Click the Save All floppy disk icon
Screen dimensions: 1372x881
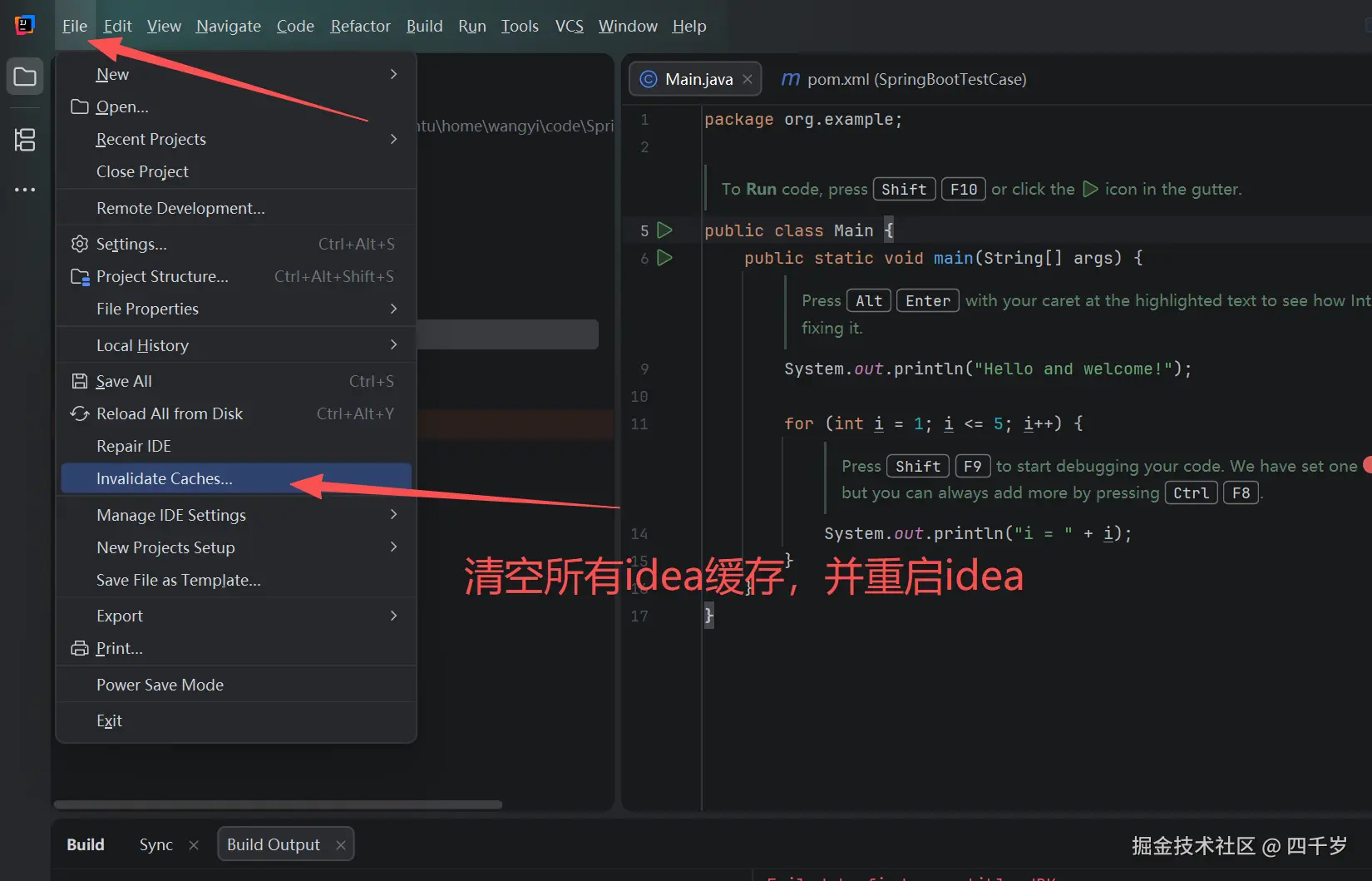click(x=79, y=380)
